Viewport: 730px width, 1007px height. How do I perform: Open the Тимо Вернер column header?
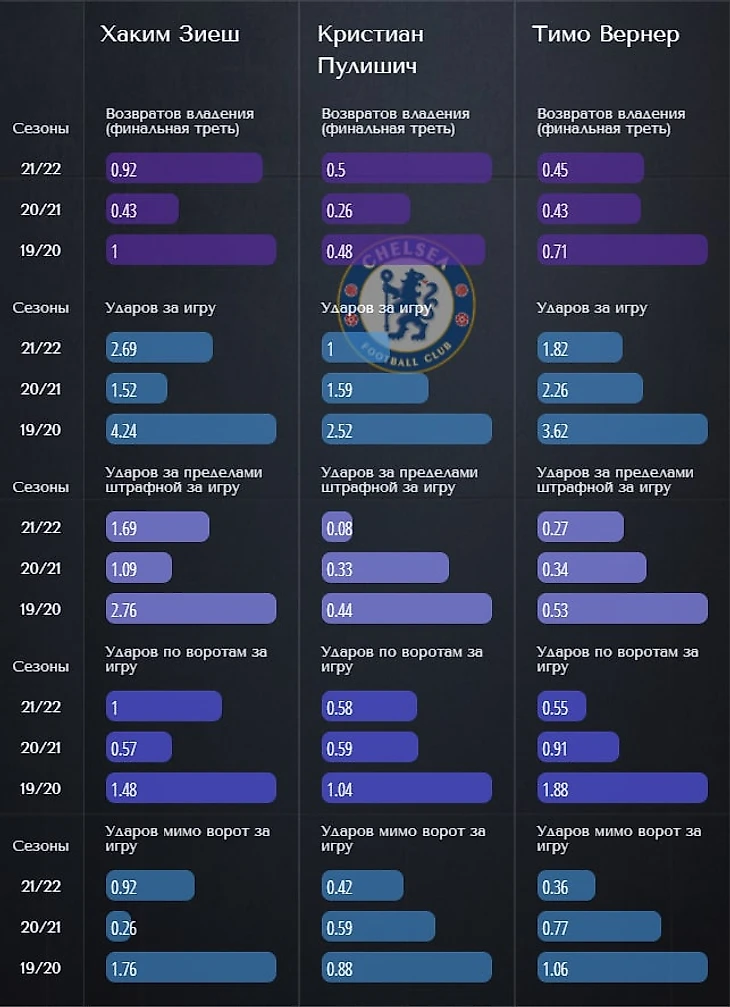click(606, 35)
